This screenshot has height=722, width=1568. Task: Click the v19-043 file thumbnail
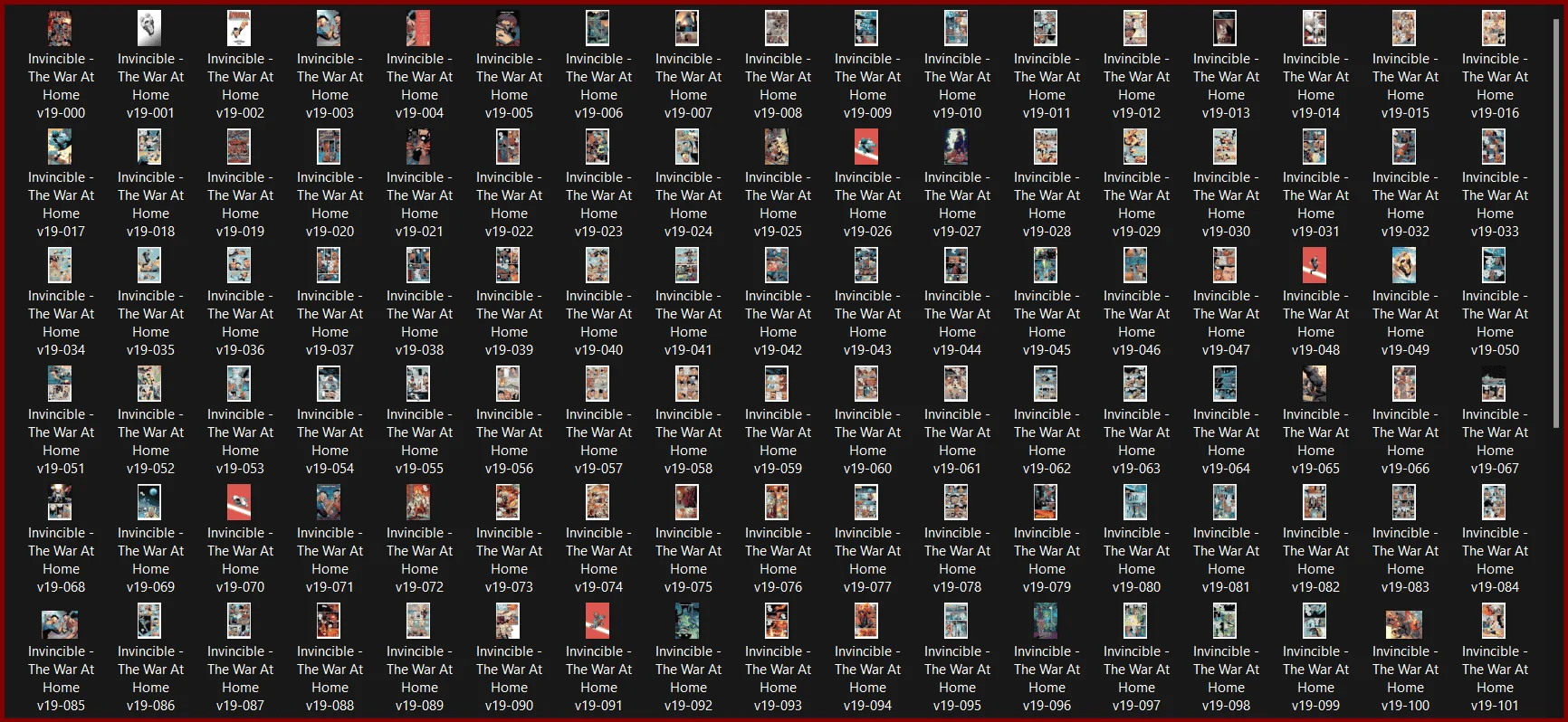(867, 266)
